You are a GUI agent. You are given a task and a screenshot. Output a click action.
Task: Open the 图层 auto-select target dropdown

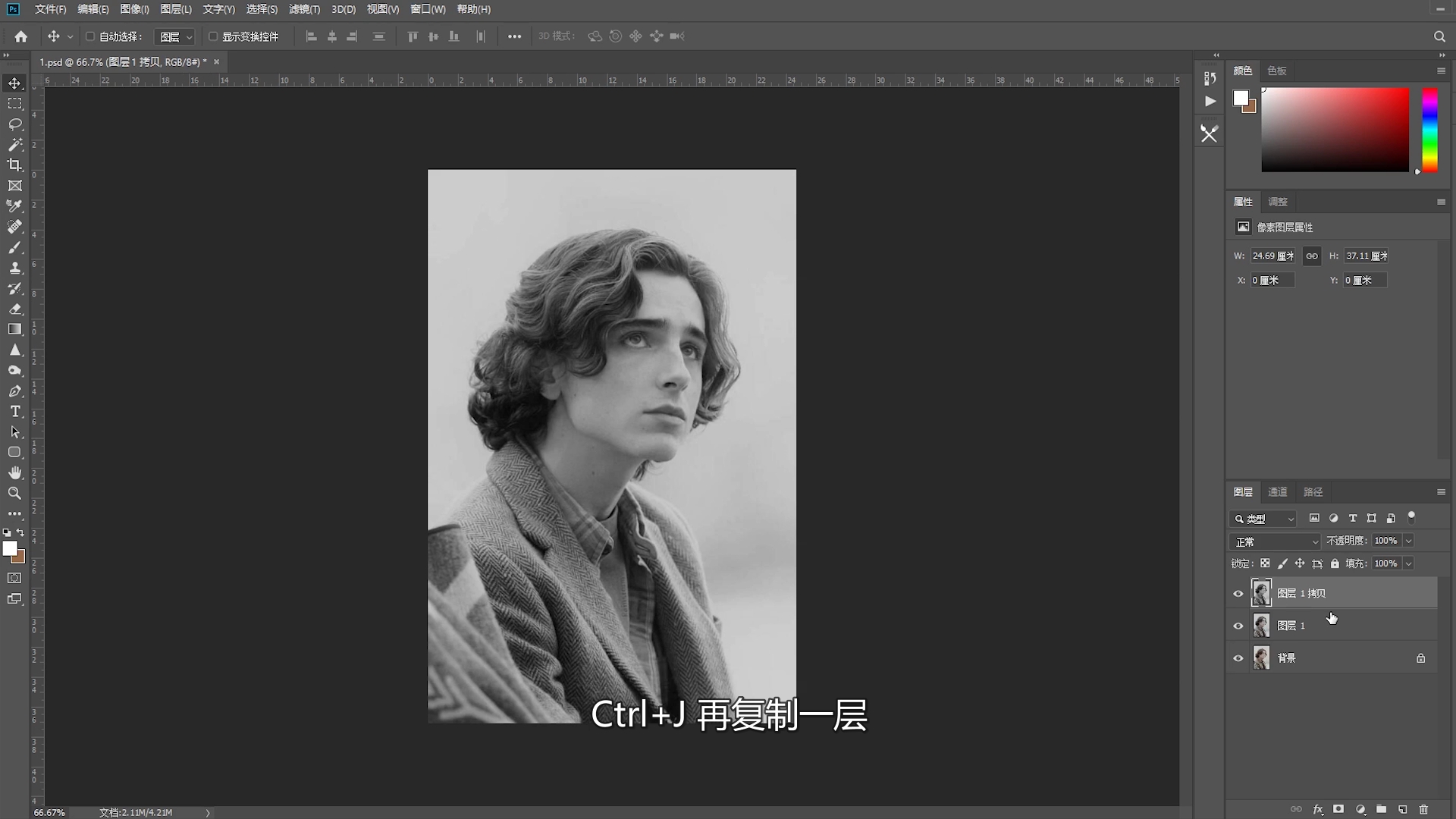point(175,36)
